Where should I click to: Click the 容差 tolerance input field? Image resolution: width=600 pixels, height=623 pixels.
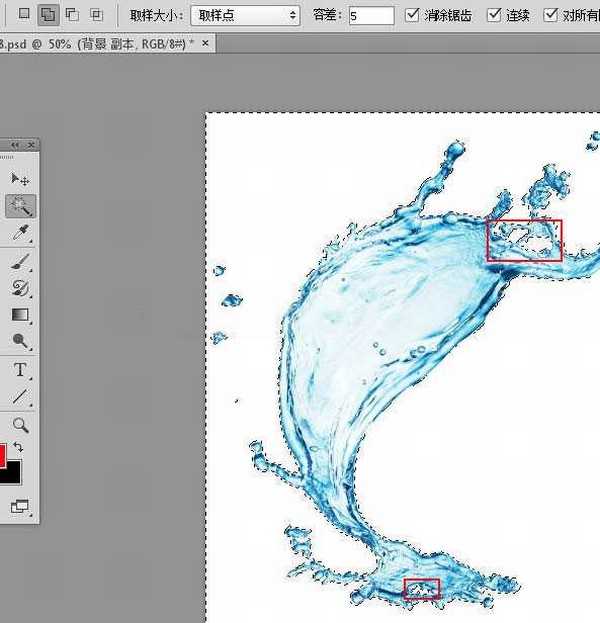[x=371, y=15]
